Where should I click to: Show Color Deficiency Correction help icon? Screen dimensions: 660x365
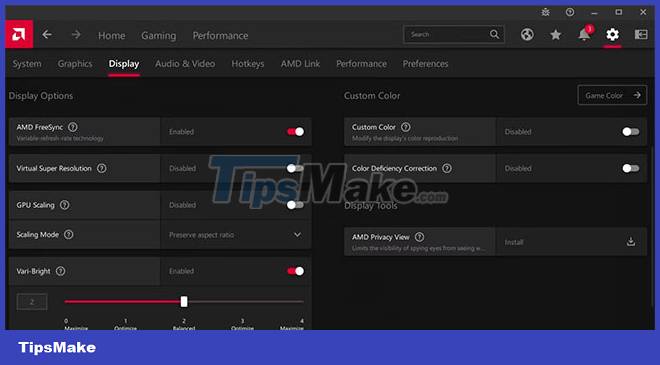[447, 168]
